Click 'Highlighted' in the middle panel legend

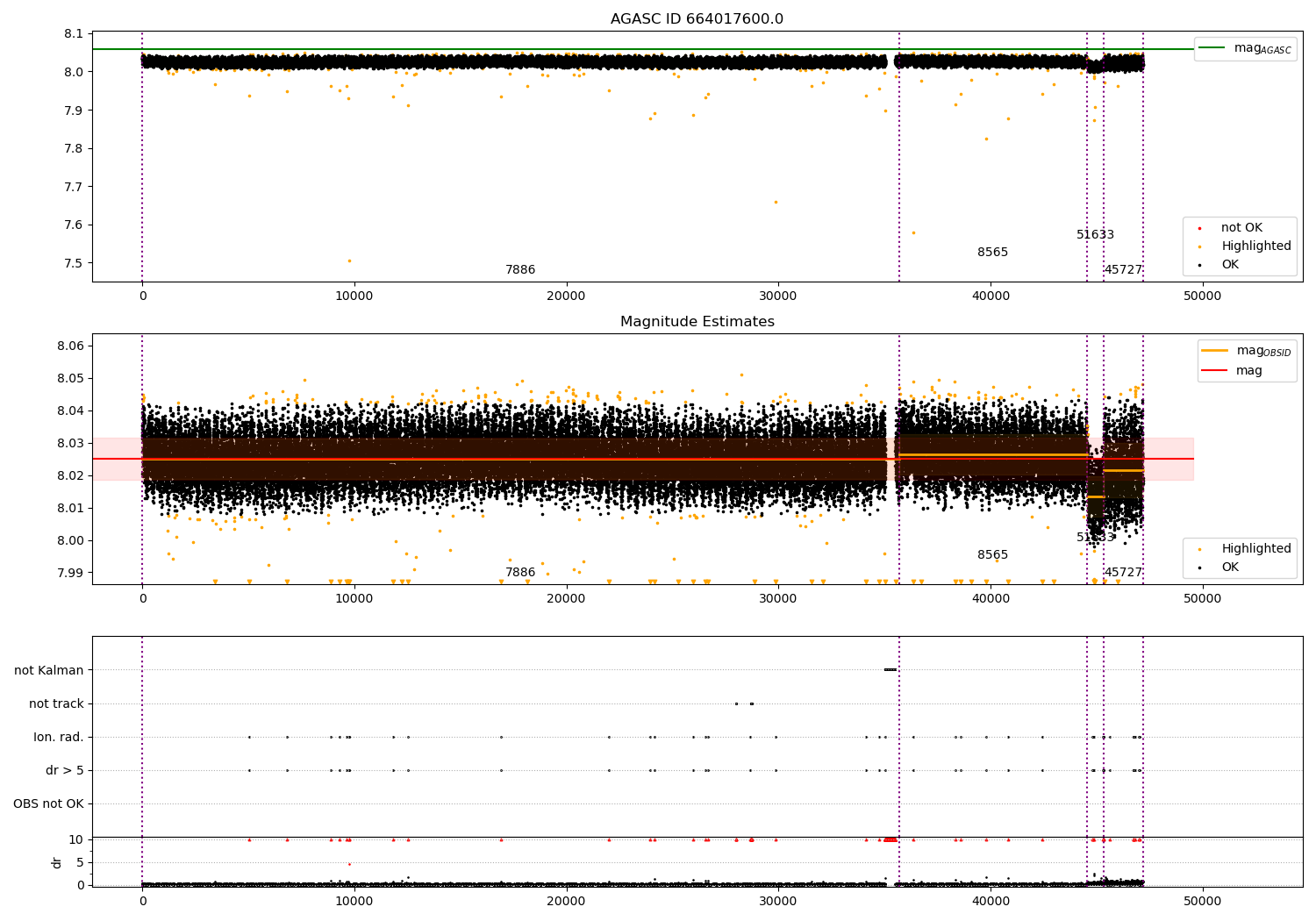(x=1255, y=549)
